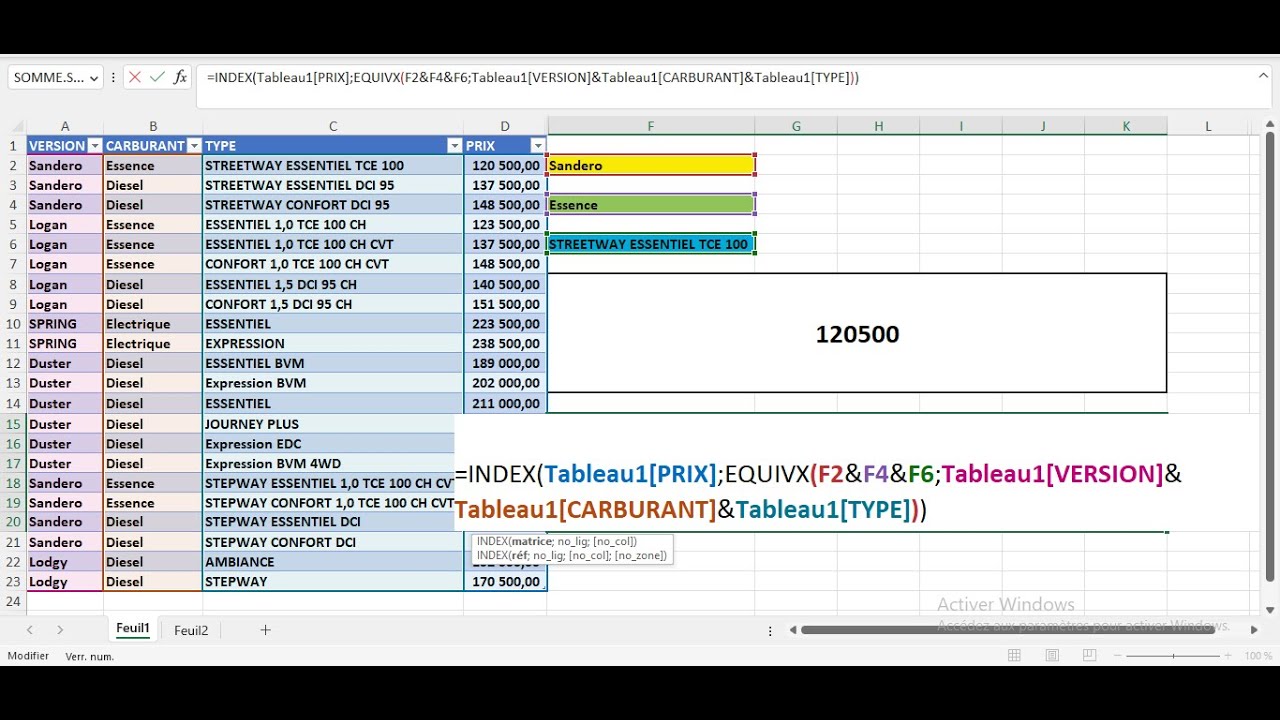Select column C header
The width and height of the screenshot is (1280, 720).
[333, 126]
